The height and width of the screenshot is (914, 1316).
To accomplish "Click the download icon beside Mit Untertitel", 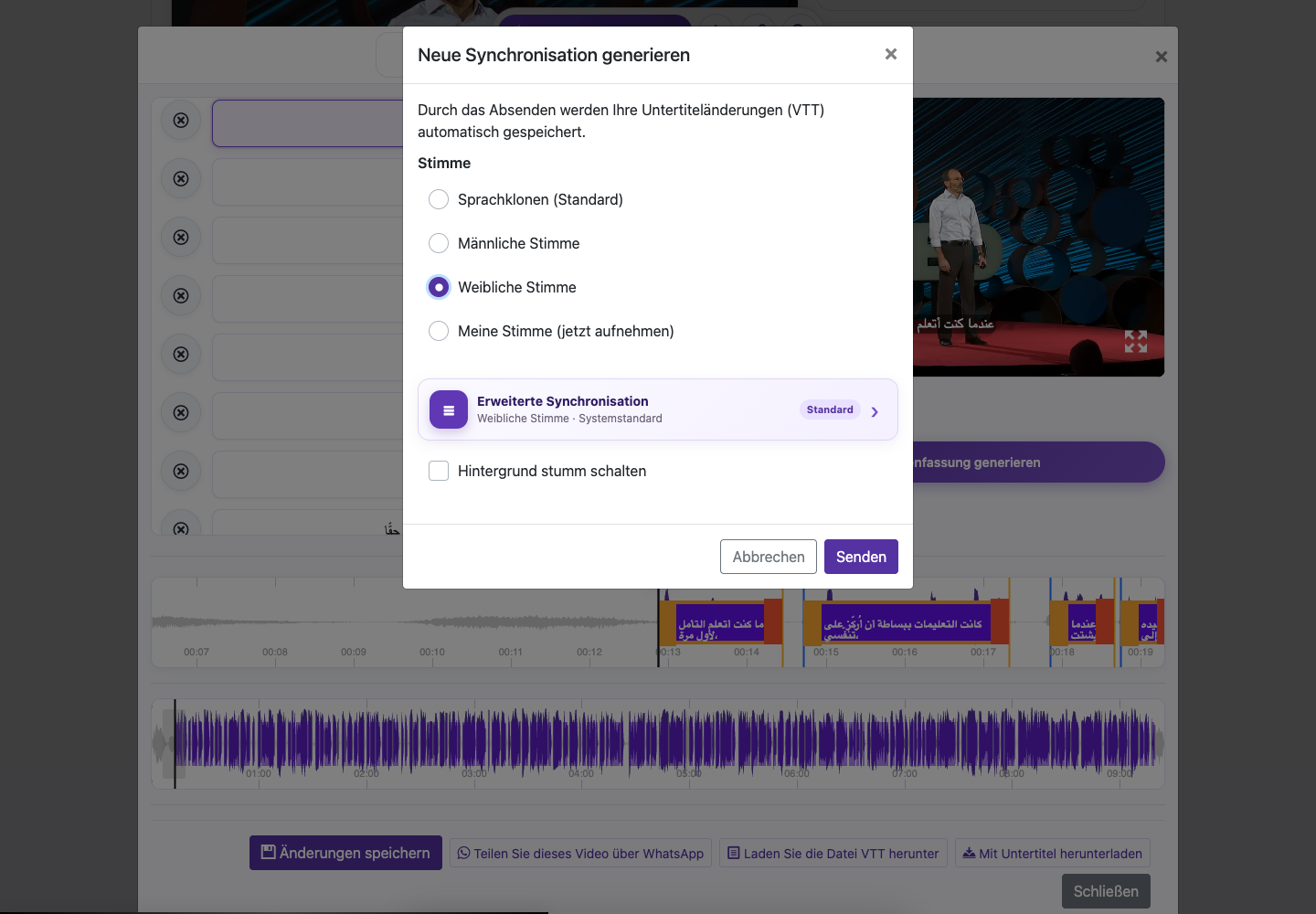I will [969, 853].
